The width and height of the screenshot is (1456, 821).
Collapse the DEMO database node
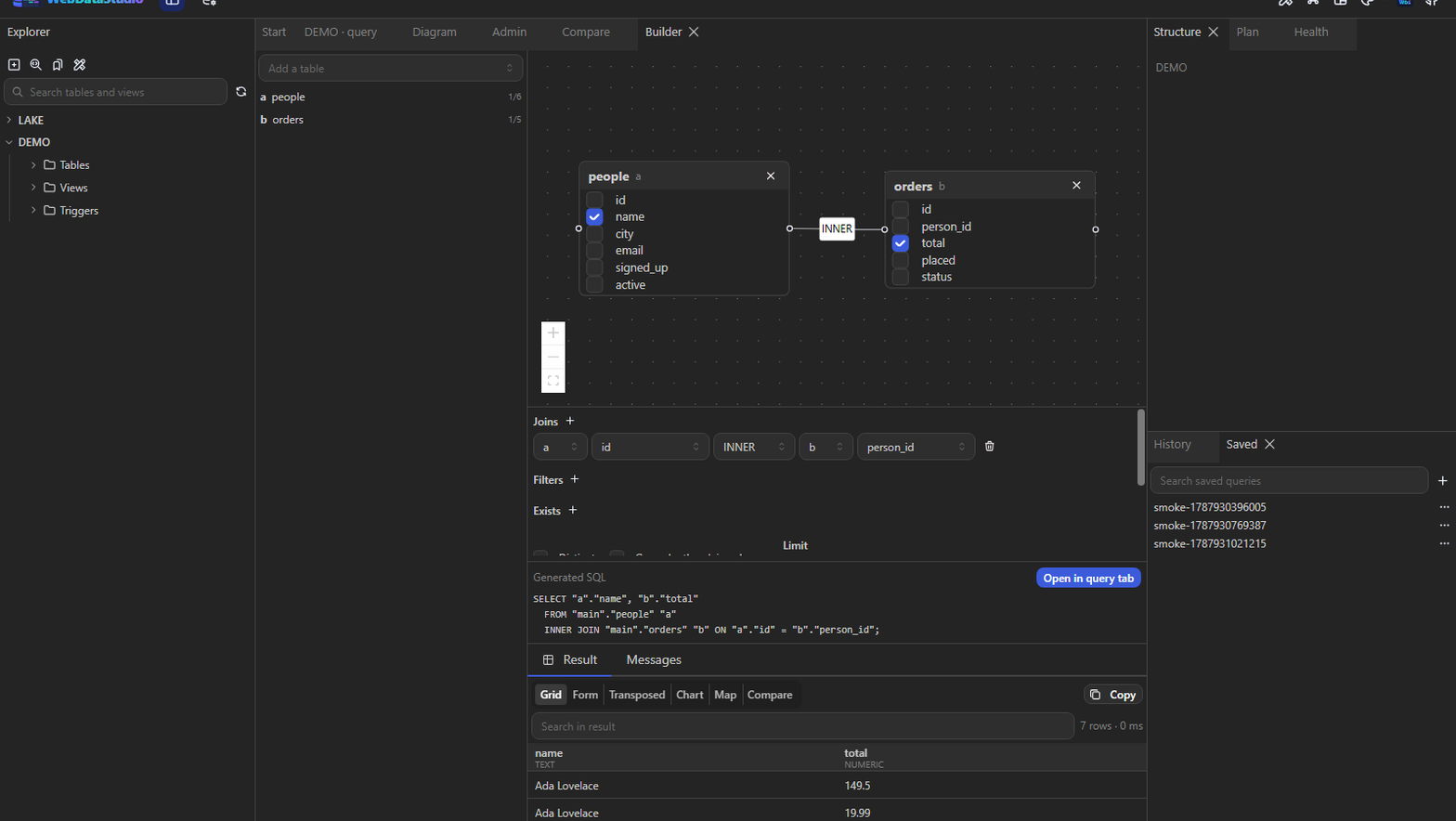point(9,142)
